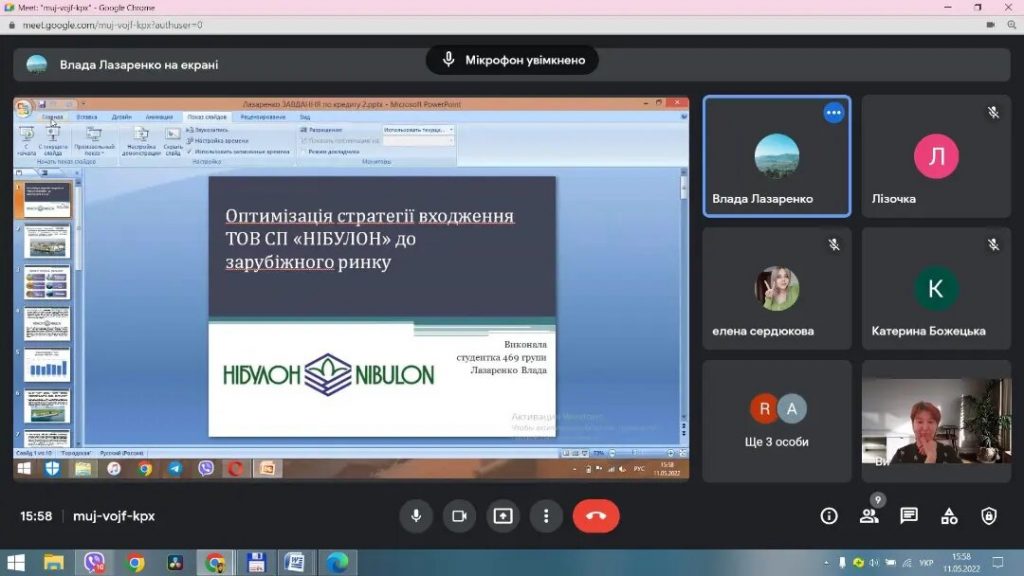This screenshot has height=576, width=1024.
Task: Click the present screen button
Action: point(503,516)
